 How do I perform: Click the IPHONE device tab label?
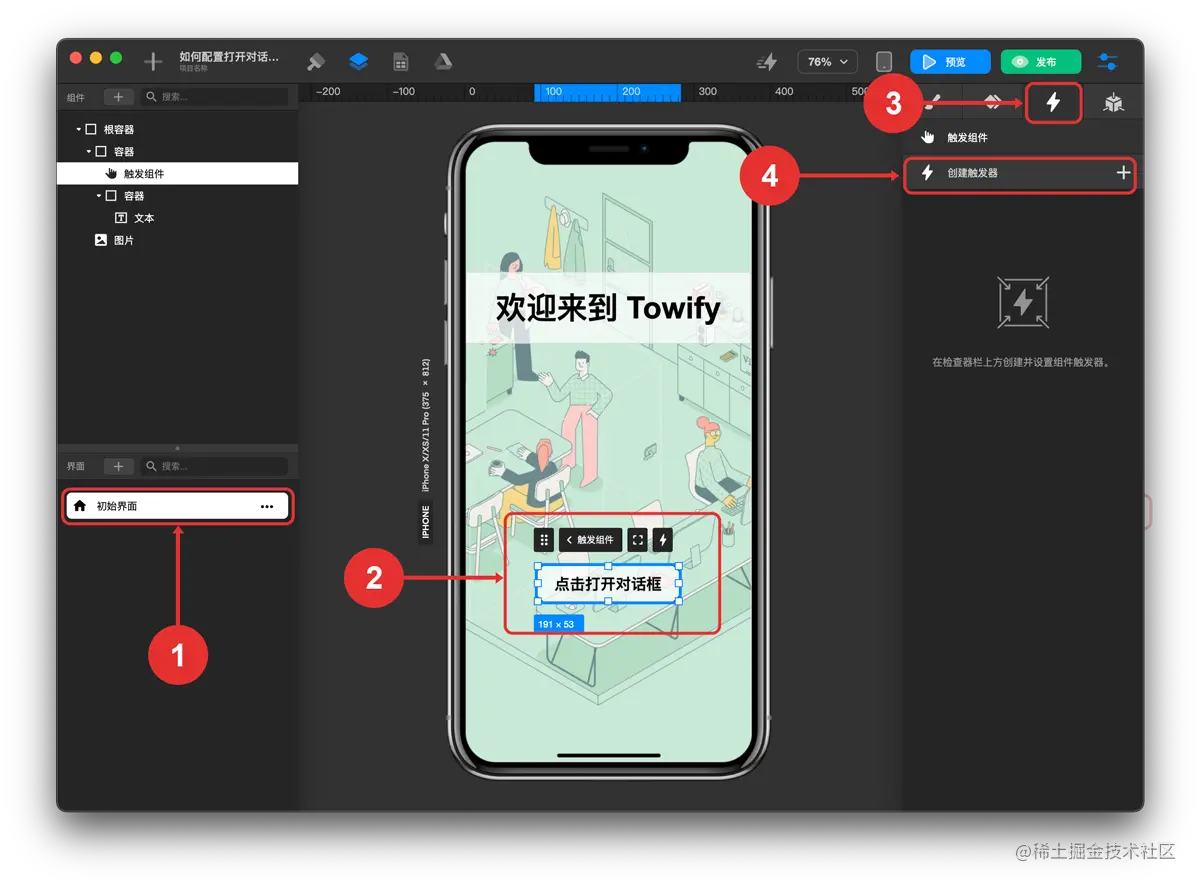pyautogui.click(x=425, y=522)
